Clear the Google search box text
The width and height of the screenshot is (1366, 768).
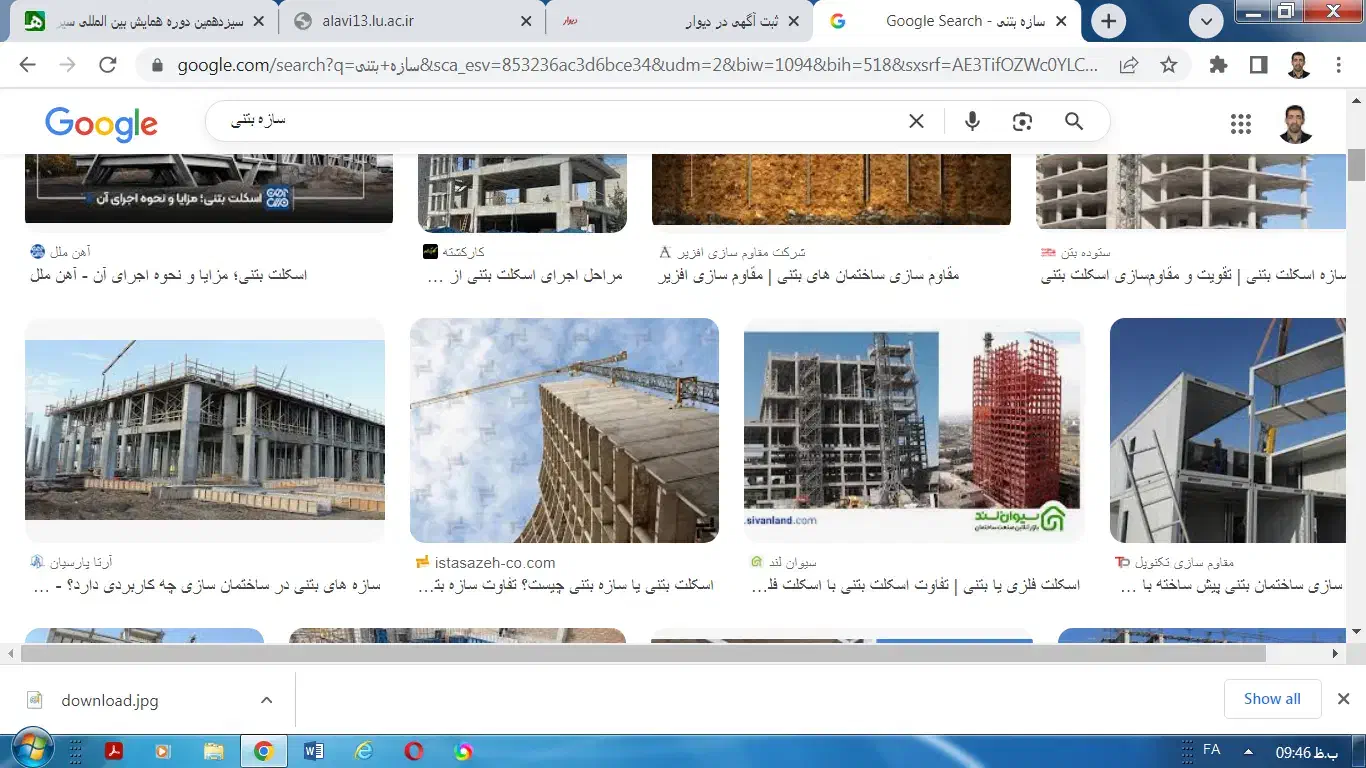916,121
